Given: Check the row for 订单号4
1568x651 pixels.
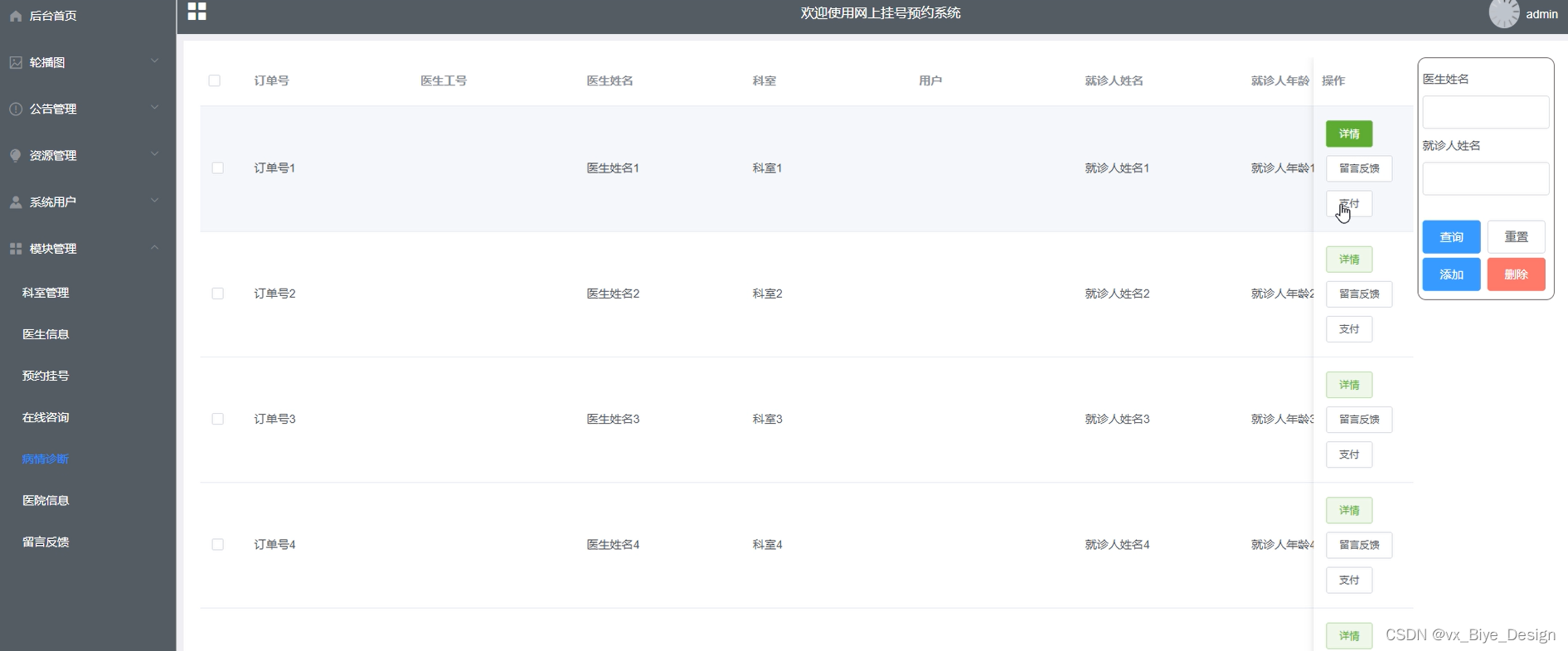Looking at the screenshot, I should pos(217,544).
